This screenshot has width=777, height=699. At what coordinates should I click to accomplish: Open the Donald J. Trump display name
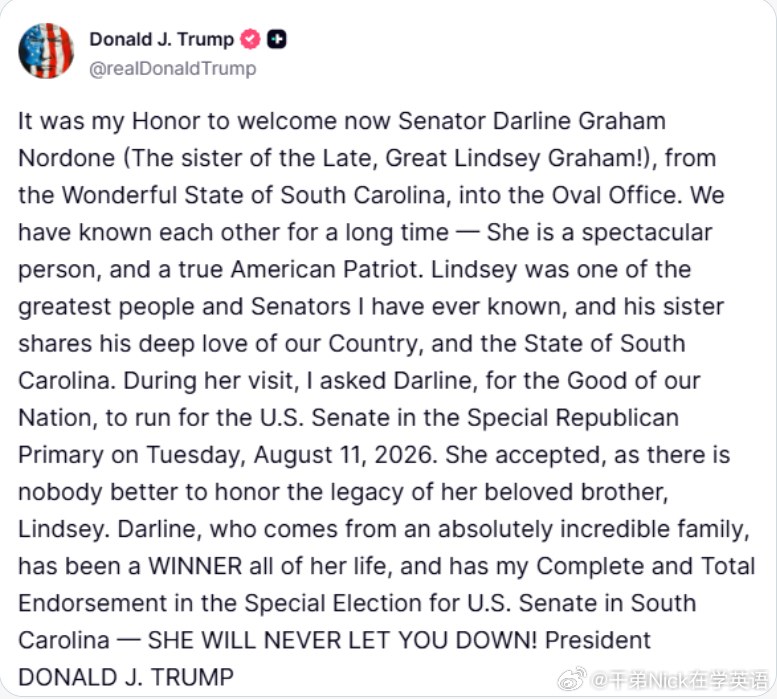(162, 39)
